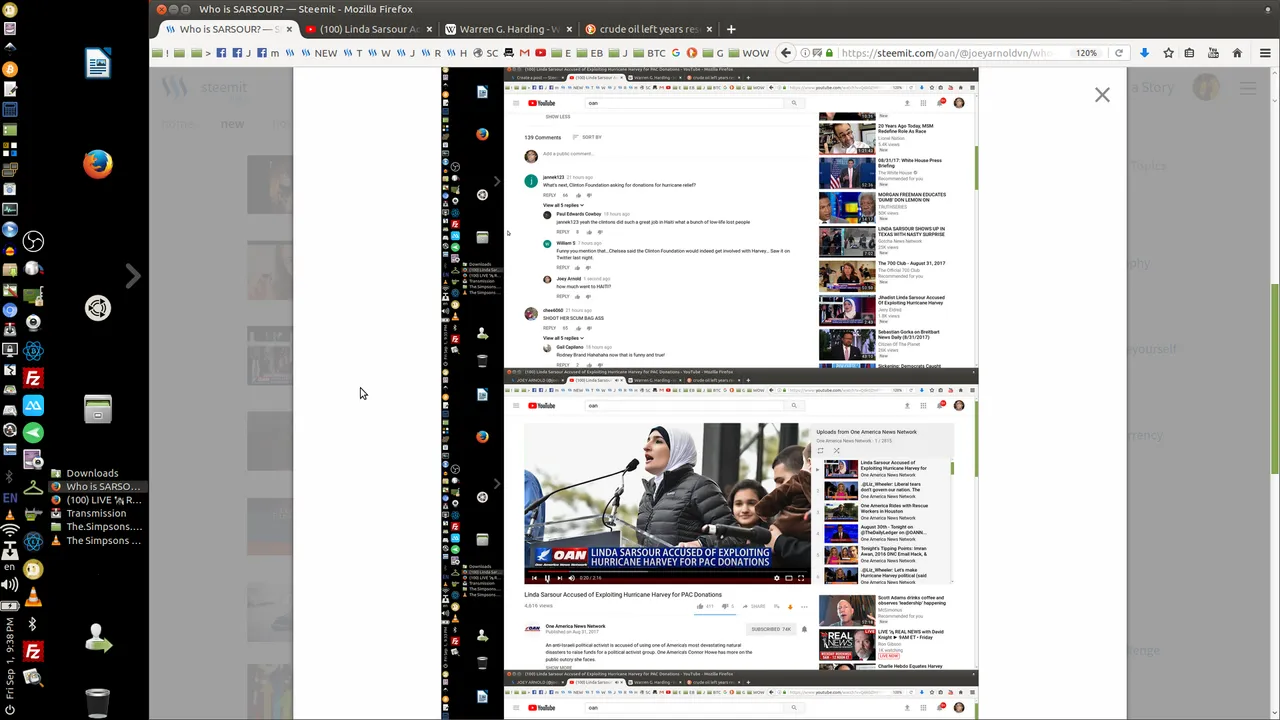Image resolution: width=1280 pixels, height=720 pixels.
Task: Open the first Facebook bookmark
Action: pos(221,53)
